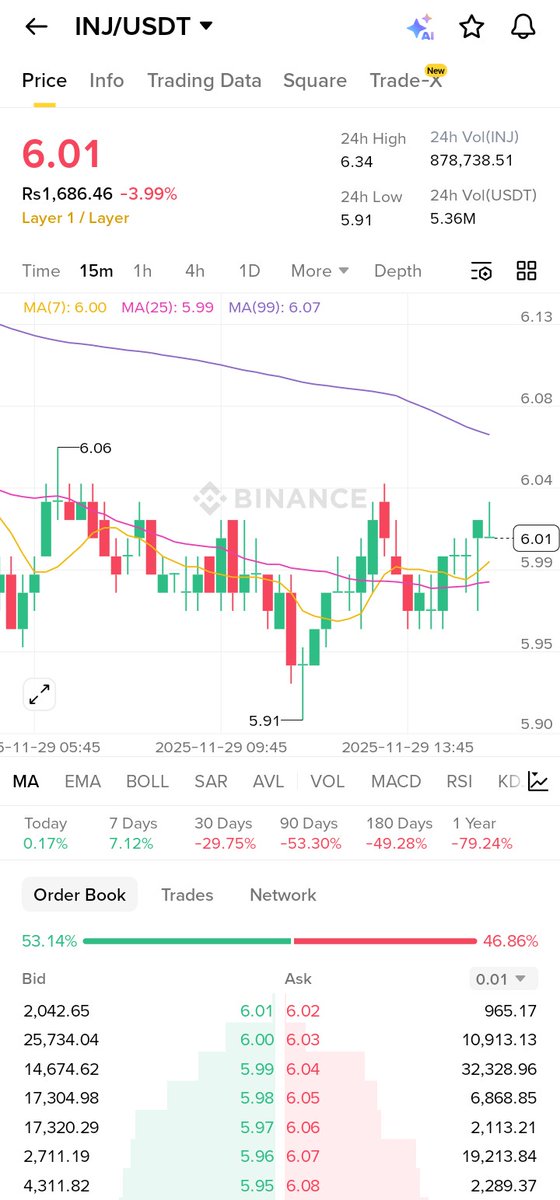Select the 1D timeframe
The height and width of the screenshot is (1200, 560).
coord(249,271)
